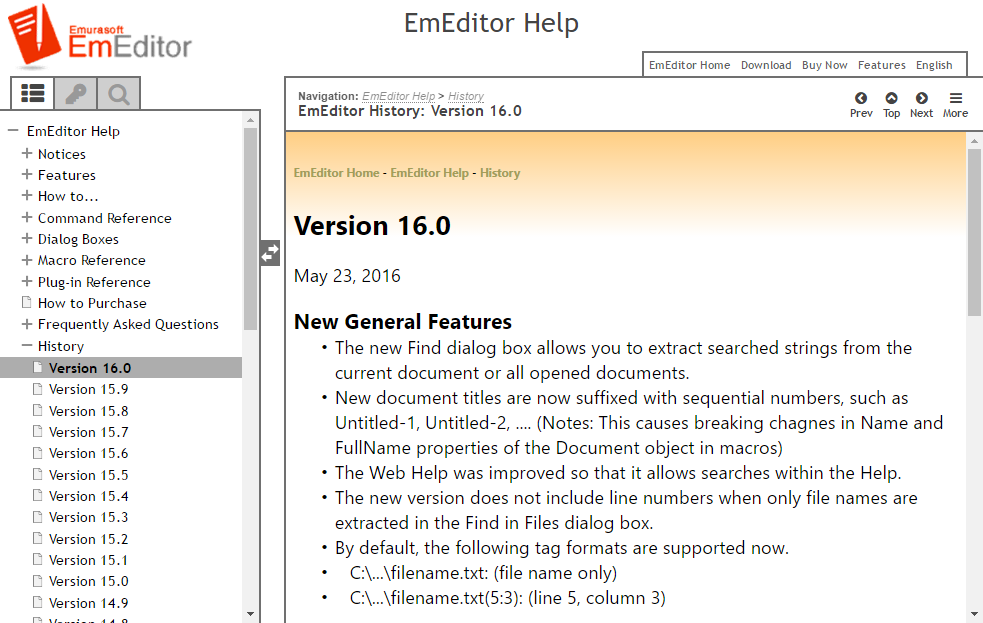The width and height of the screenshot is (983, 623).
Task: Click the tree pane scroll-down arrow
Action: (x=250, y=614)
